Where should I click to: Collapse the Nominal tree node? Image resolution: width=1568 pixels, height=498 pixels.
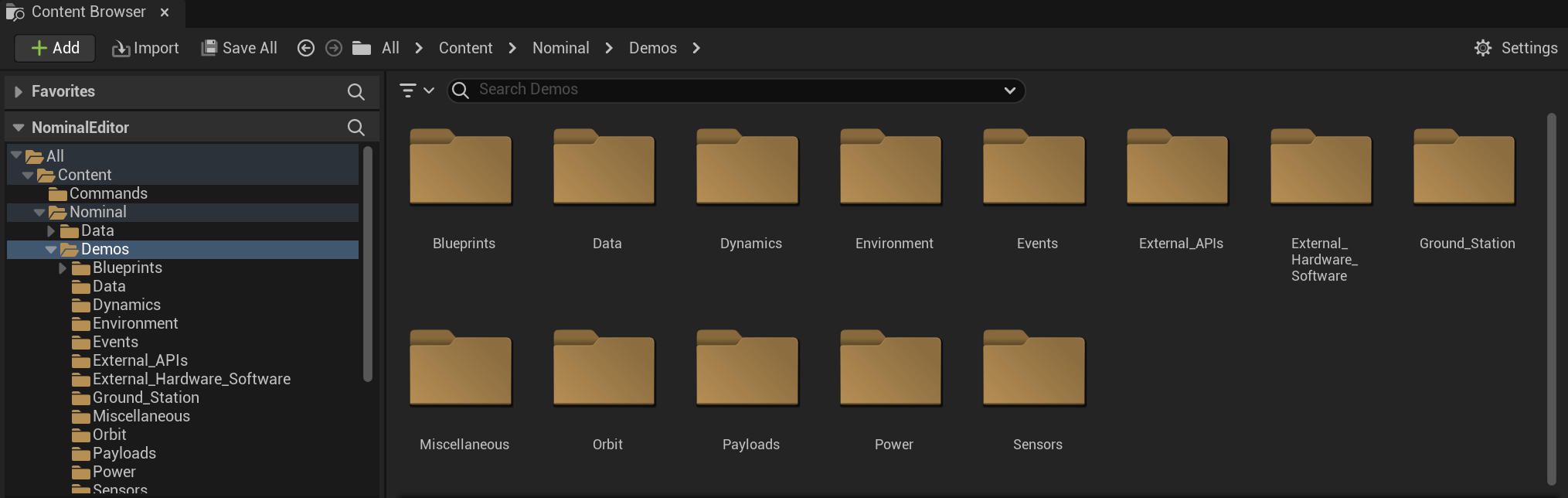coord(39,213)
